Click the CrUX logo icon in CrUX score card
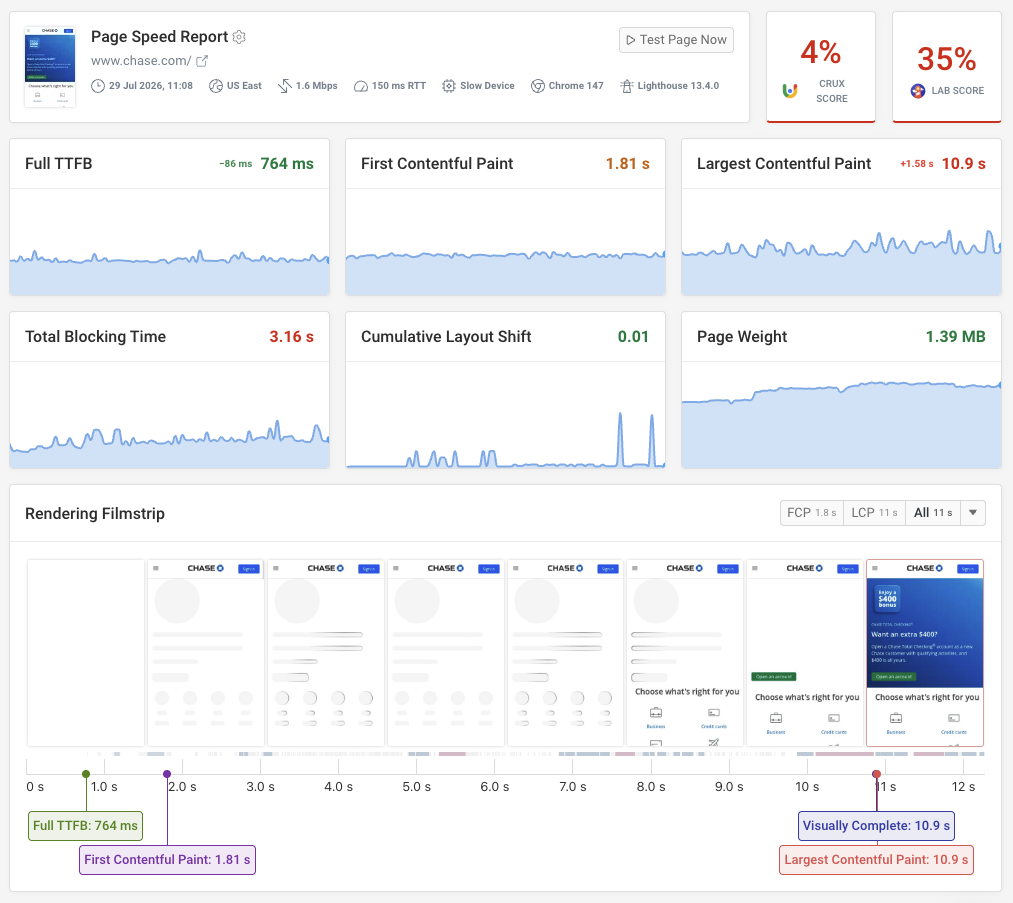The image size is (1013, 903). point(789,91)
